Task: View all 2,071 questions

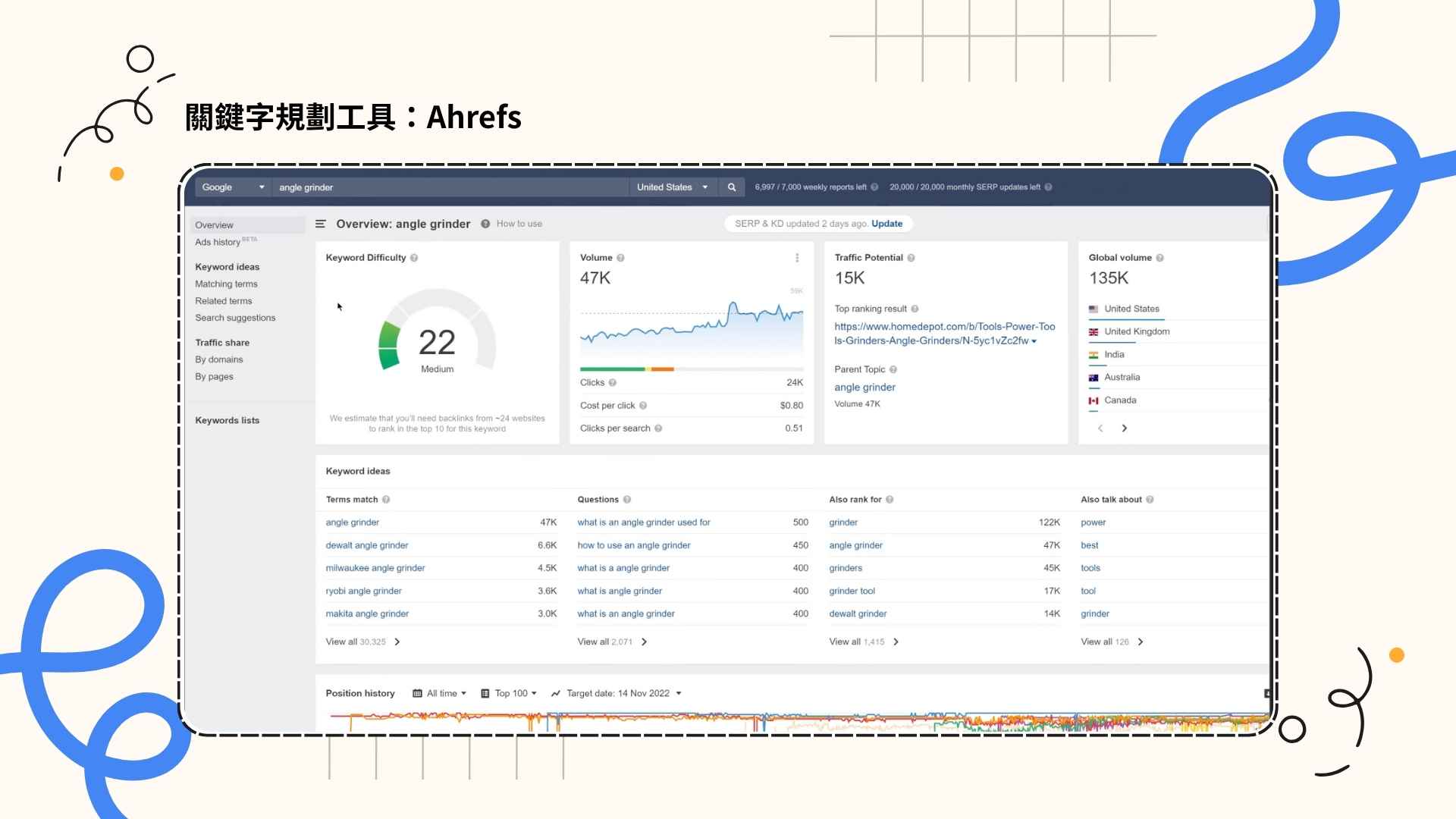Action: (x=612, y=642)
